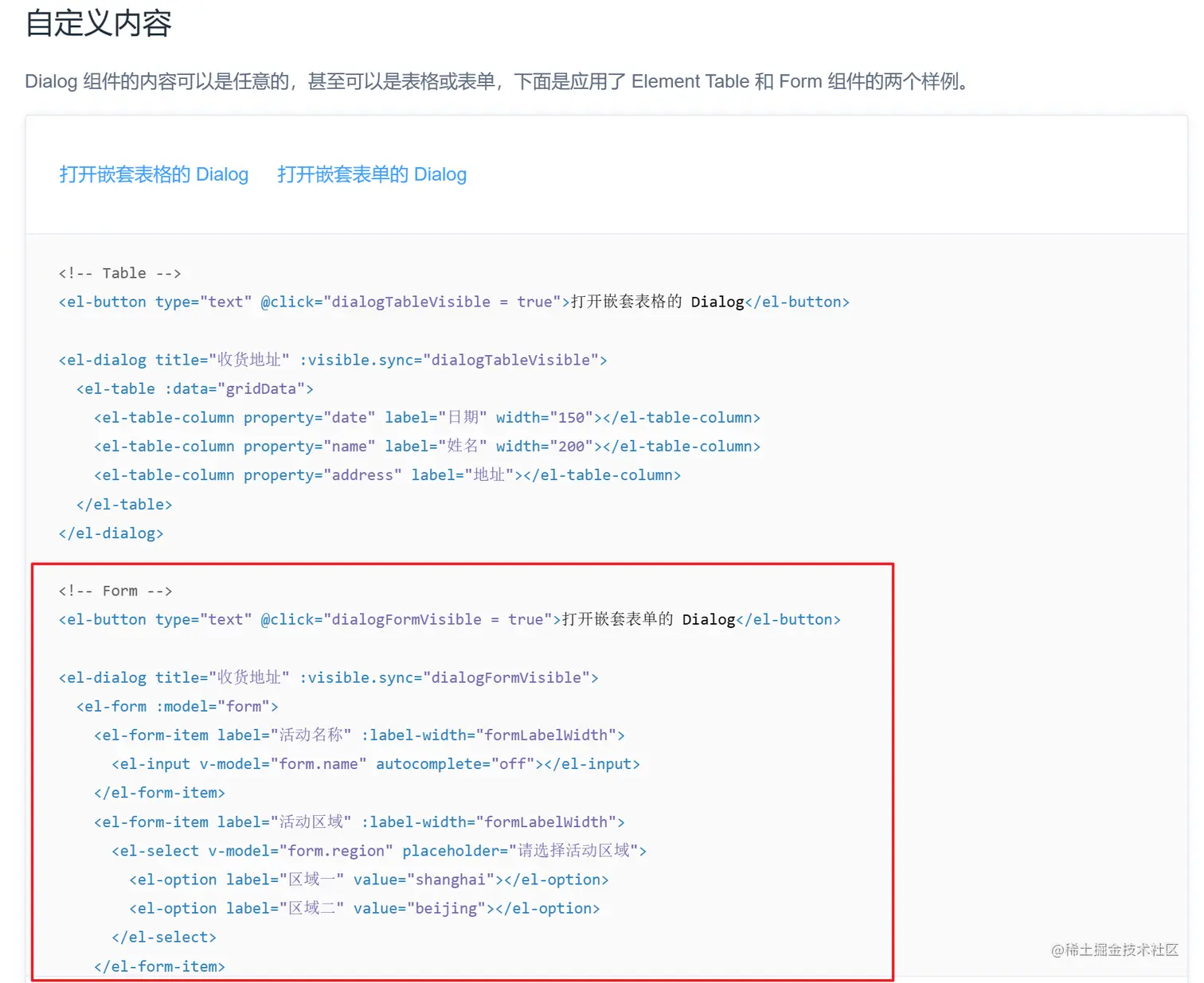Click the el-form-item line labeled 活动名称
Screen dimensions: 1204x983
[359, 735]
